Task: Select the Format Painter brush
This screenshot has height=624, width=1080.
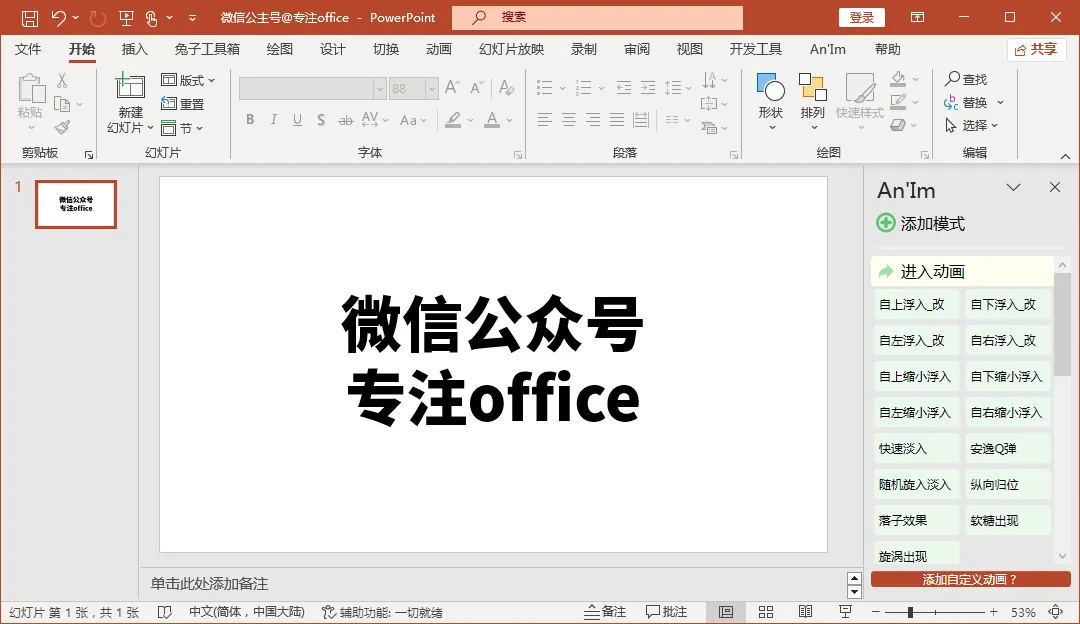Action: coord(62,127)
